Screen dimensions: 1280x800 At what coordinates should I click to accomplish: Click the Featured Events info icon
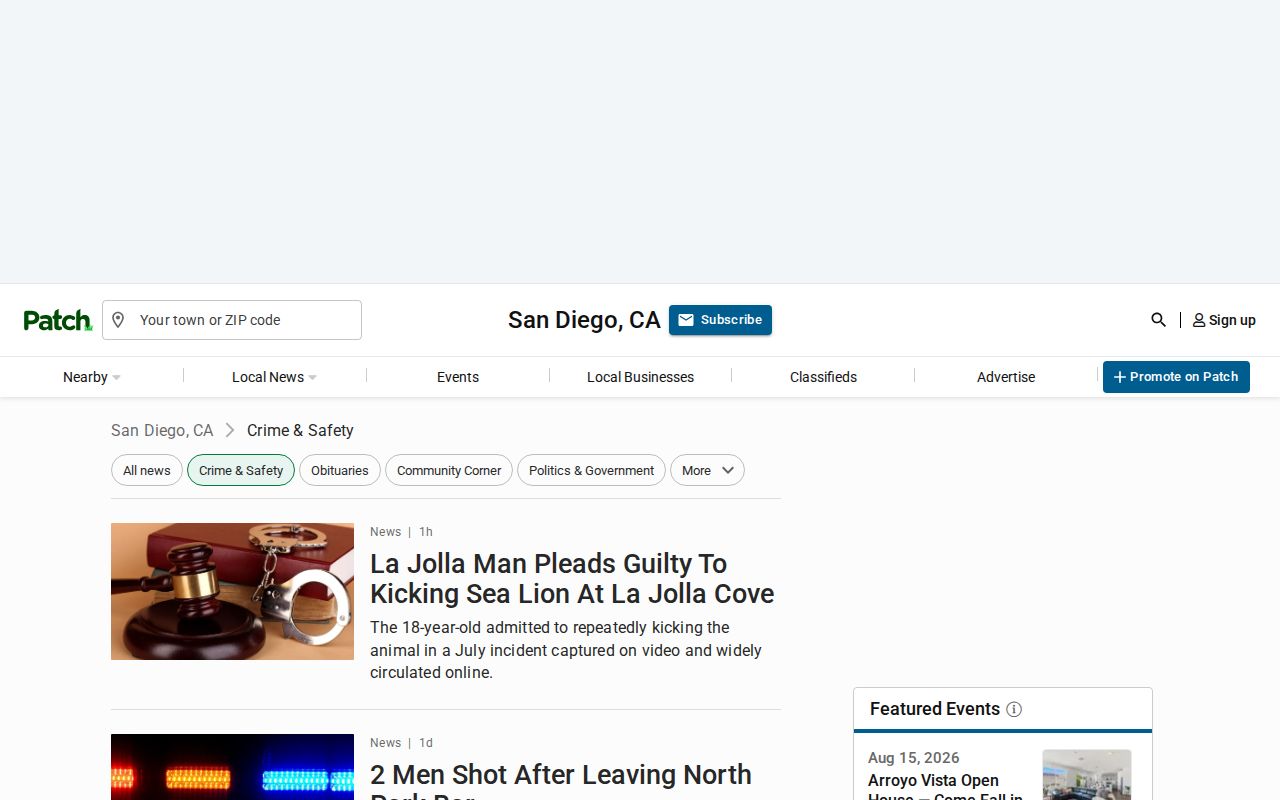(1014, 709)
